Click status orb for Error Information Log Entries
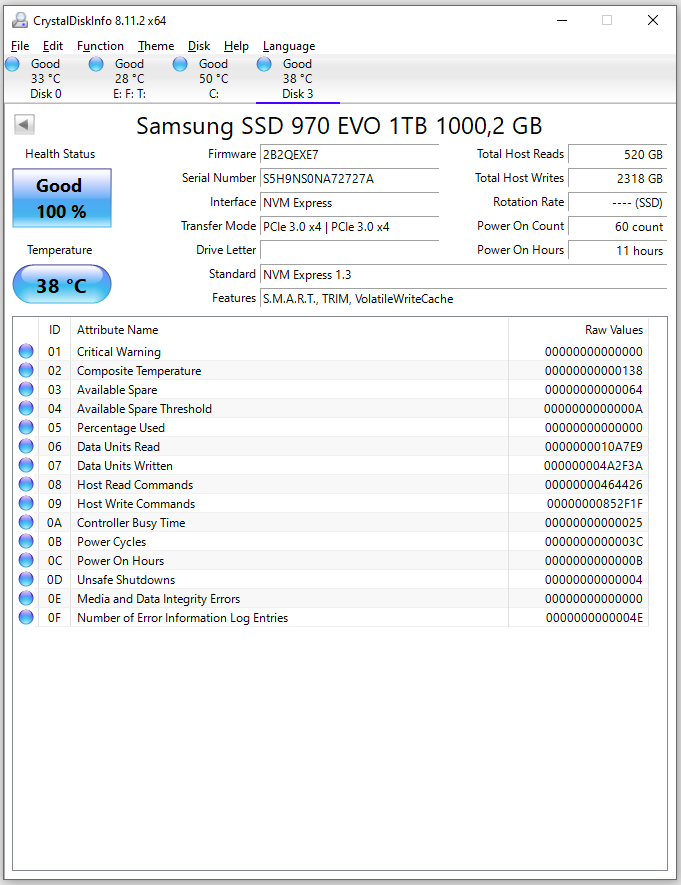The image size is (681, 885). coord(26,617)
